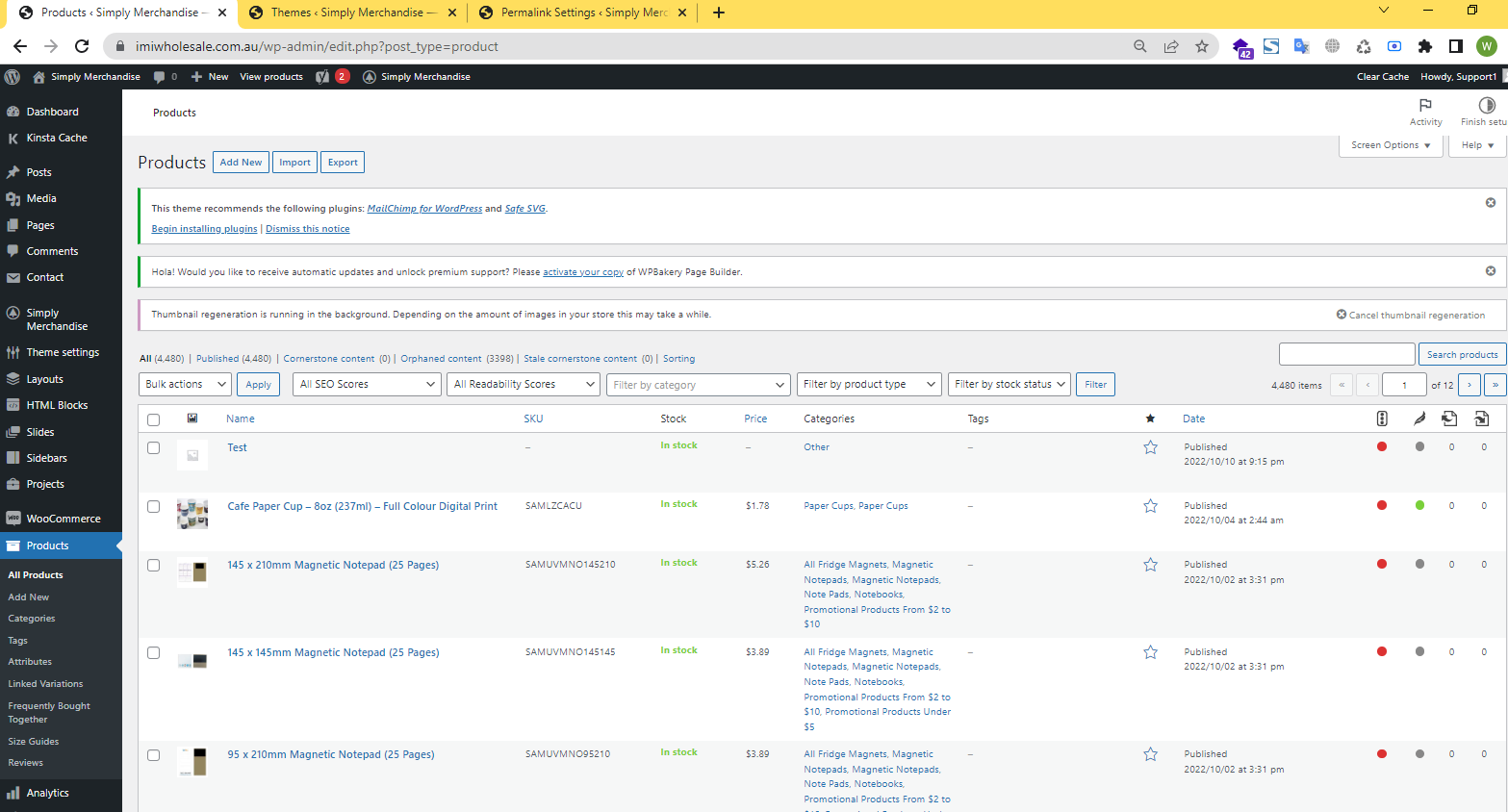
Task: Open the Filter by stock status dropdown
Action: [1010, 385]
